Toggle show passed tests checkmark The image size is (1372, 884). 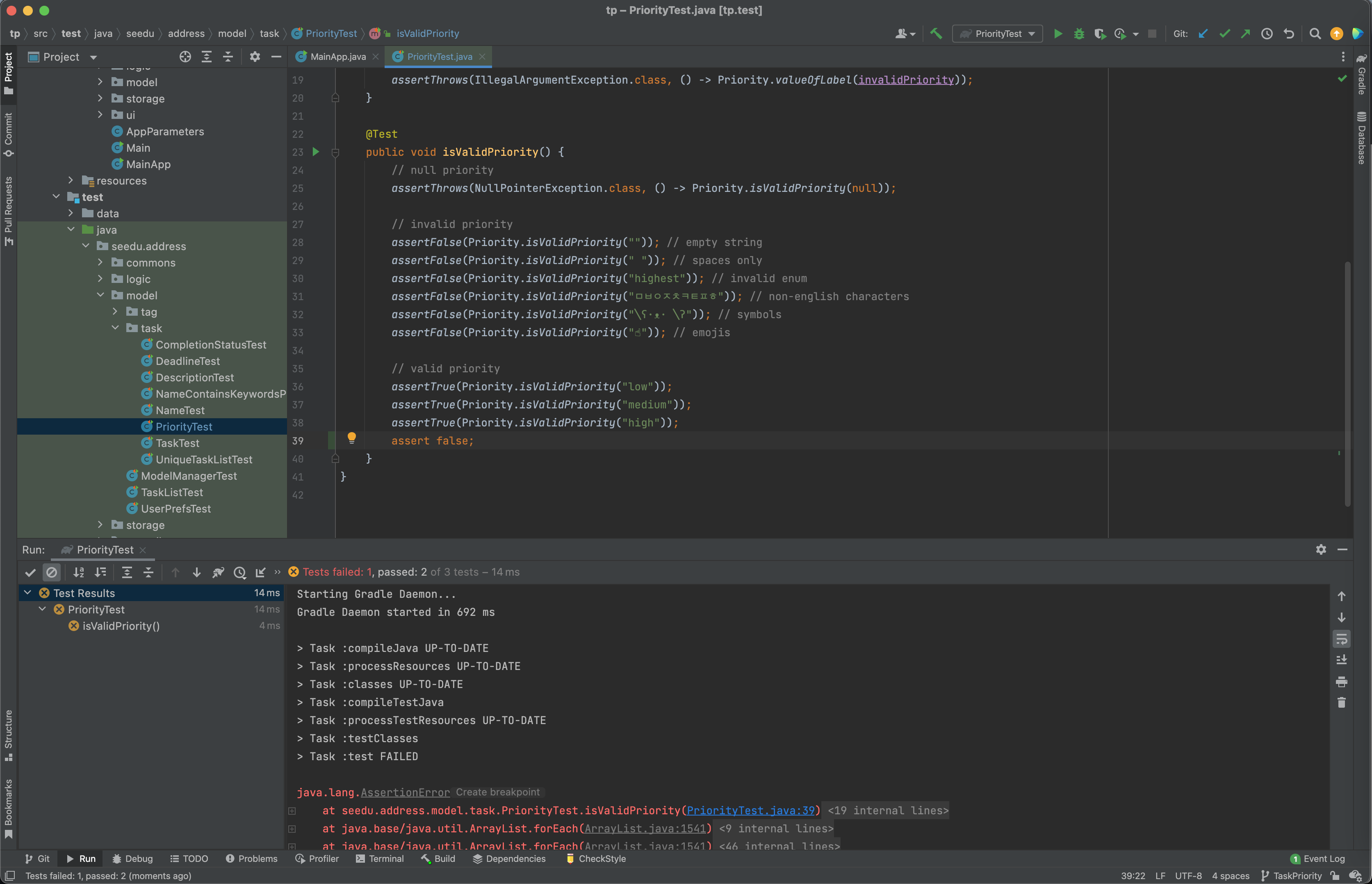[x=30, y=572]
